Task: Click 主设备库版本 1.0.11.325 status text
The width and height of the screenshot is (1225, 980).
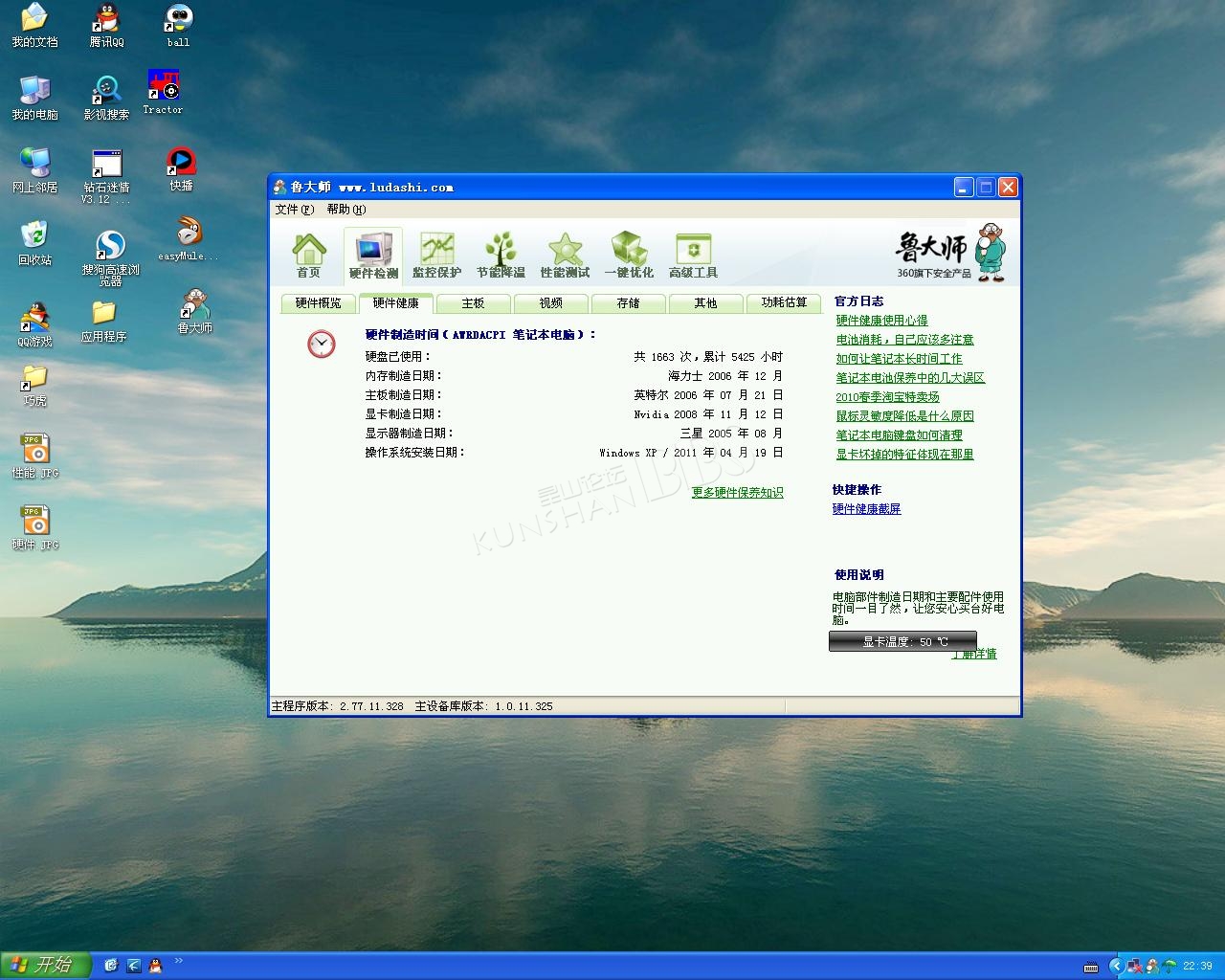Action: tap(483, 706)
